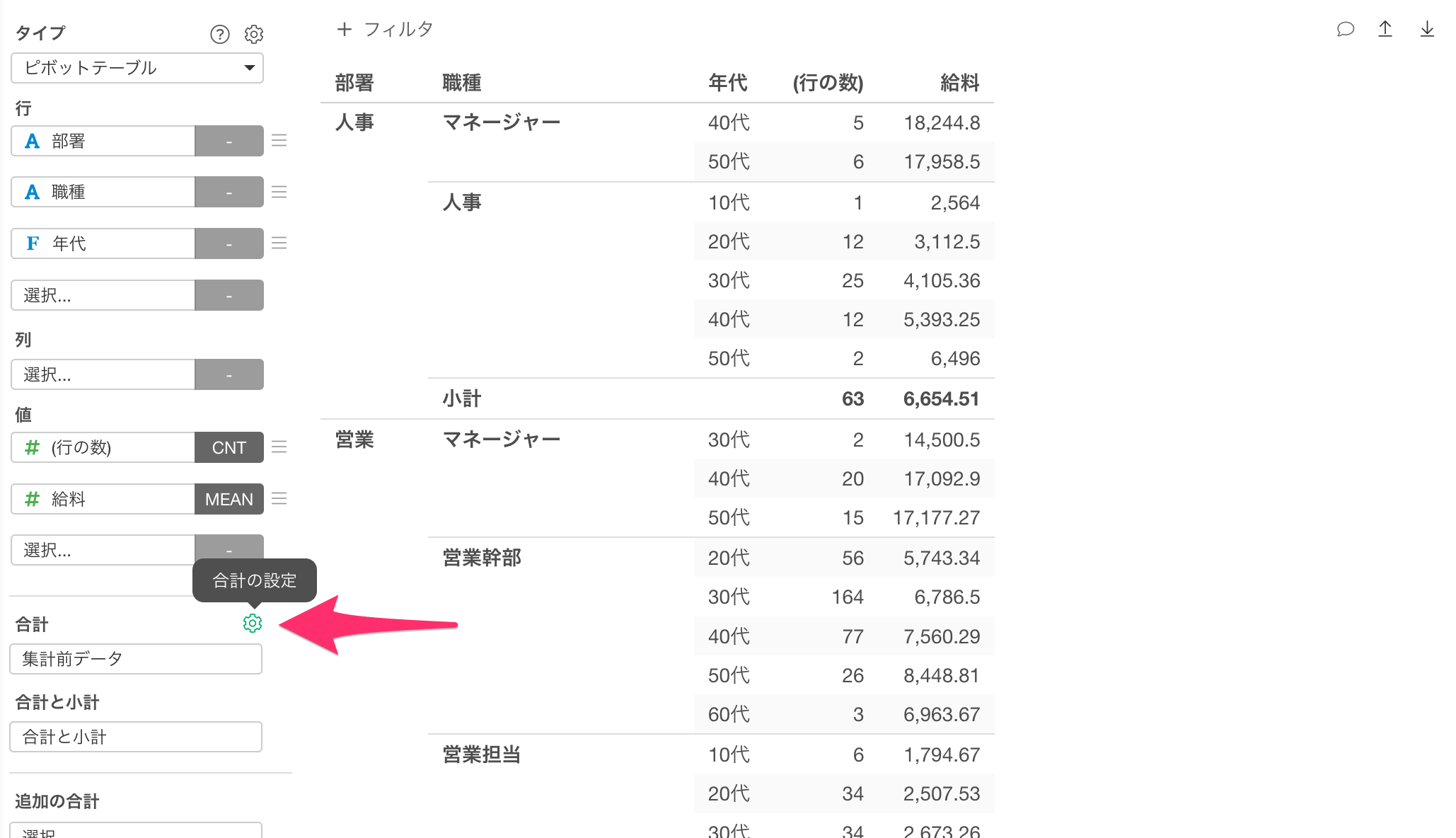Open the 選択... selector under 列
This screenshot has width=1456, height=838.
pyautogui.click(x=103, y=374)
